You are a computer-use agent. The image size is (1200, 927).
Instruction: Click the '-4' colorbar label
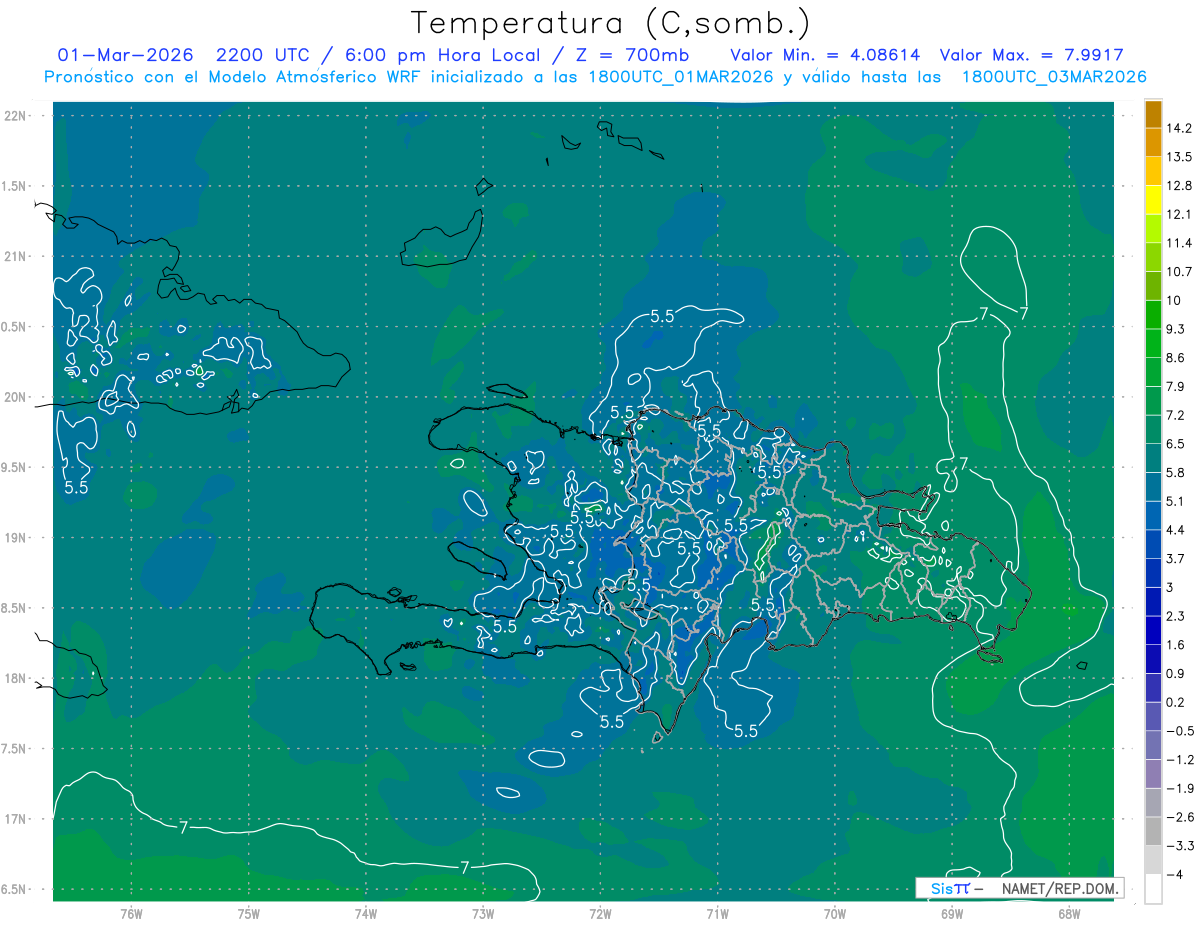[1174, 874]
